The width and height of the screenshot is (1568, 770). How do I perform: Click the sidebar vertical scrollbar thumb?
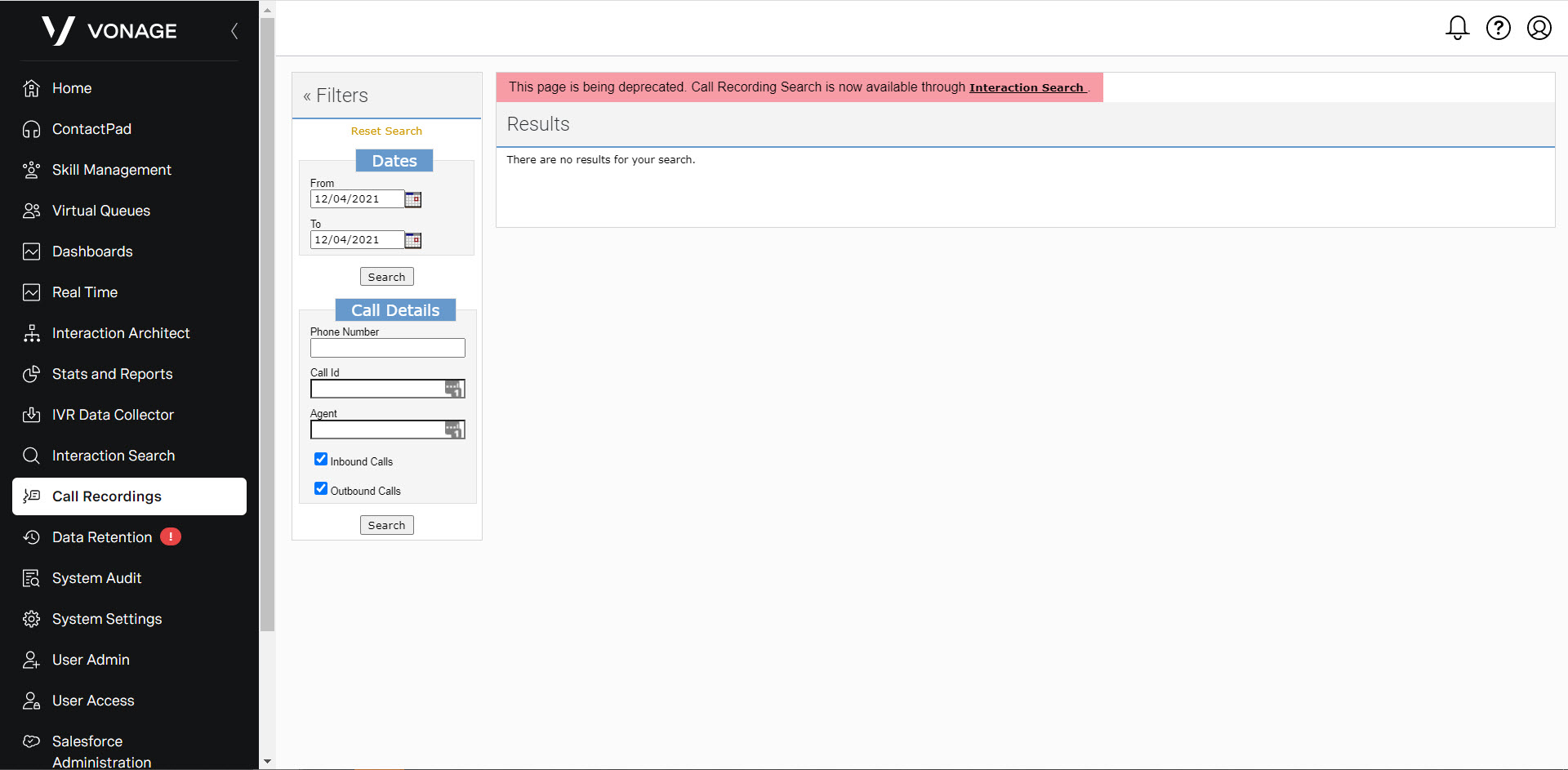click(x=267, y=324)
